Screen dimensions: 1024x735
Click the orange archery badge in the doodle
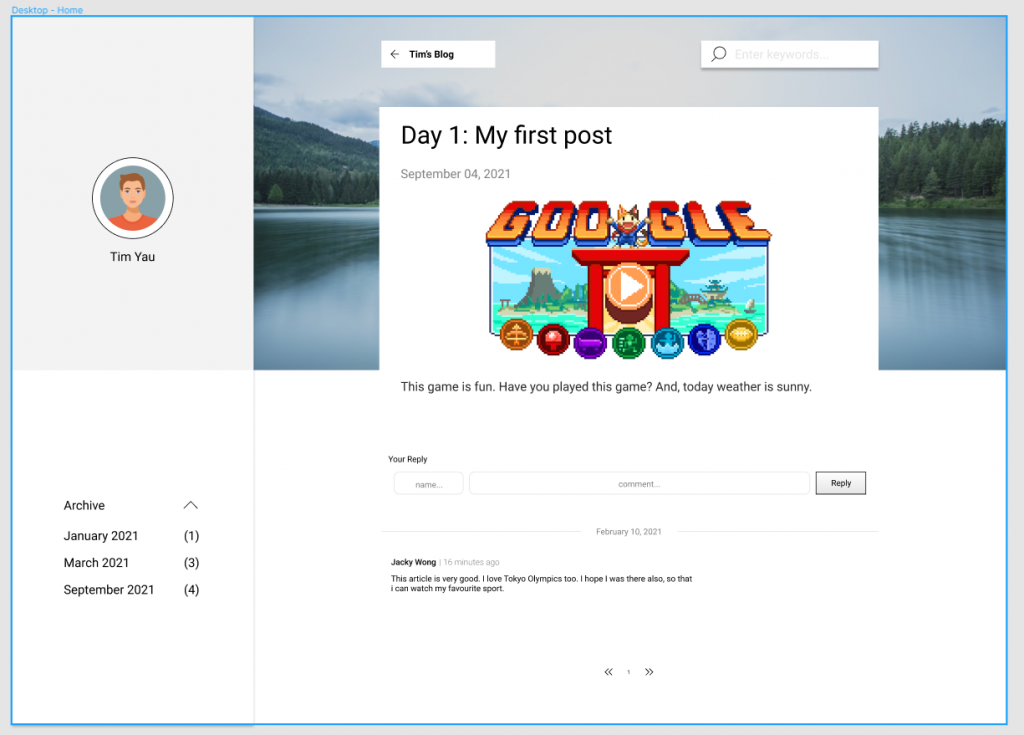pyautogui.click(x=516, y=335)
